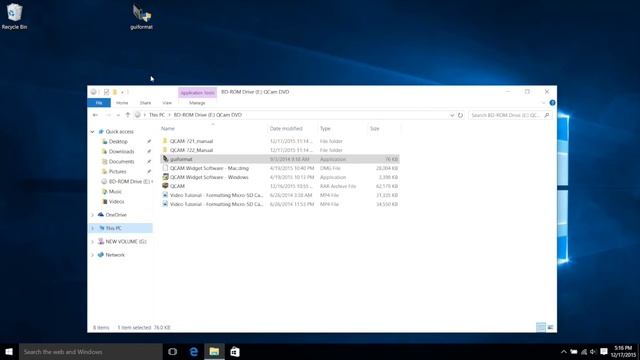Click the New folder quick access icon
Viewport: 640px width, 360px height.
[115, 92]
